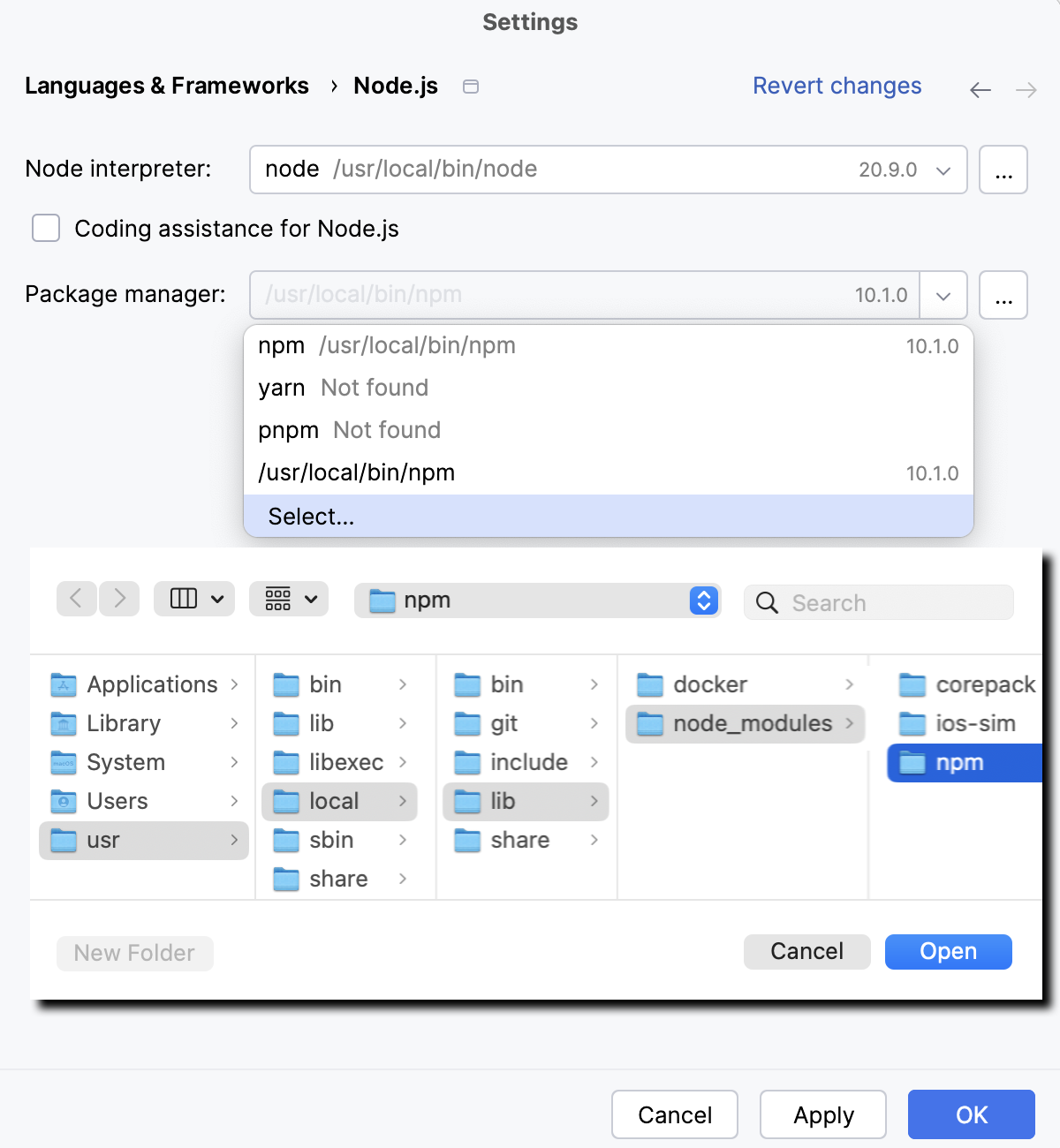Open the icon grid view selector
The image size is (1060, 1148).
pos(289,599)
